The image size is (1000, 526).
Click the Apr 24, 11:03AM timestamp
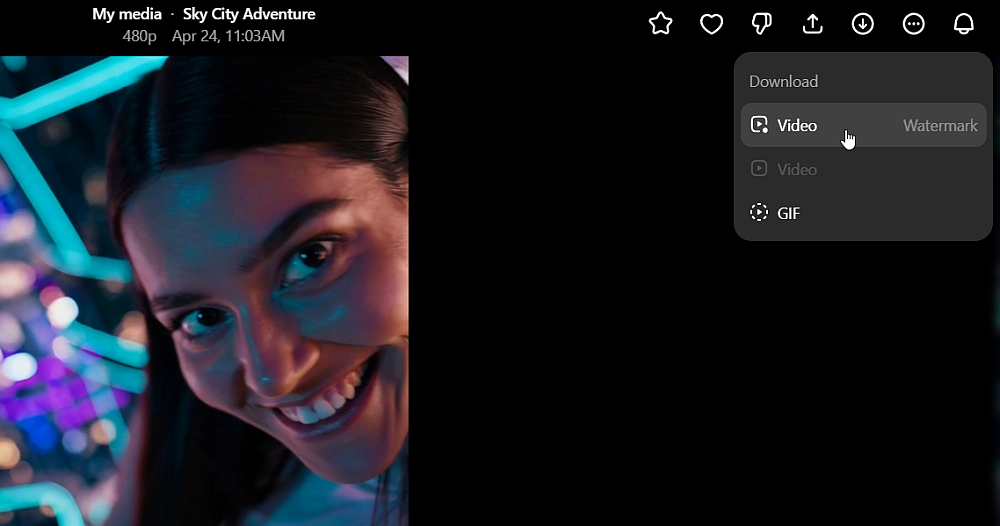click(x=228, y=36)
